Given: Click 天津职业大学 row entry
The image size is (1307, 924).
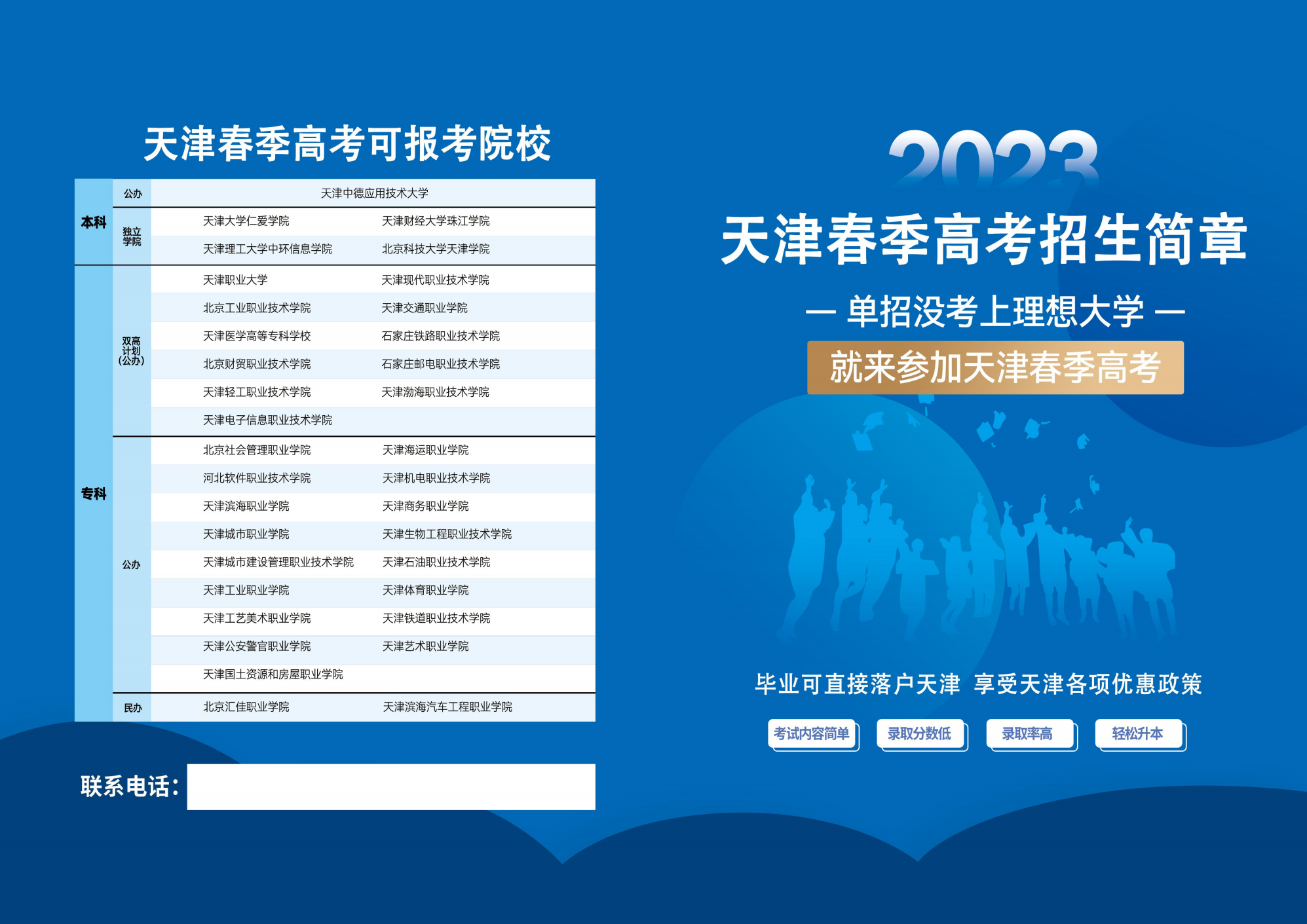Looking at the screenshot, I should click(x=235, y=280).
